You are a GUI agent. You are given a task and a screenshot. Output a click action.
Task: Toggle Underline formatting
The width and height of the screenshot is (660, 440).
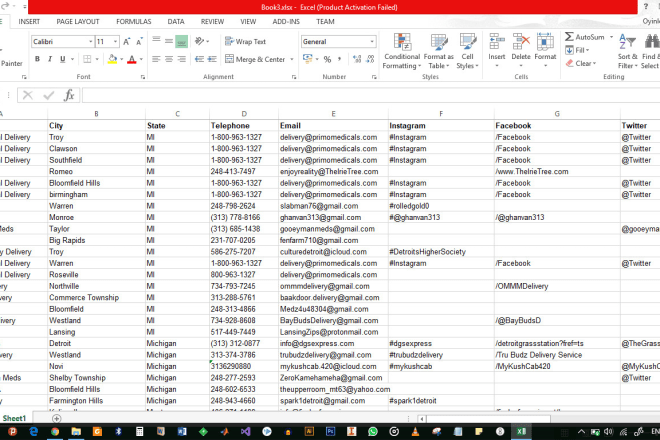(x=62, y=59)
